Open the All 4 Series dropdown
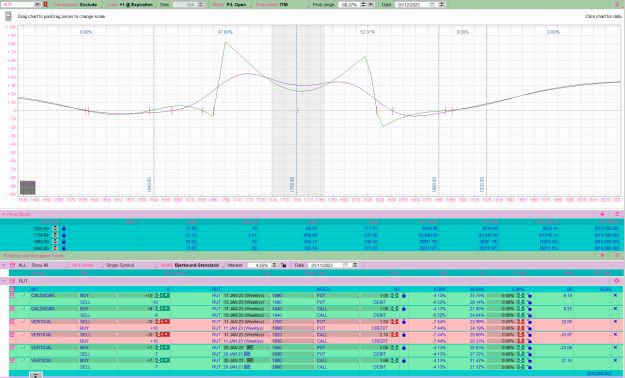Screen dimensions: 625x378 [x=85, y=265]
